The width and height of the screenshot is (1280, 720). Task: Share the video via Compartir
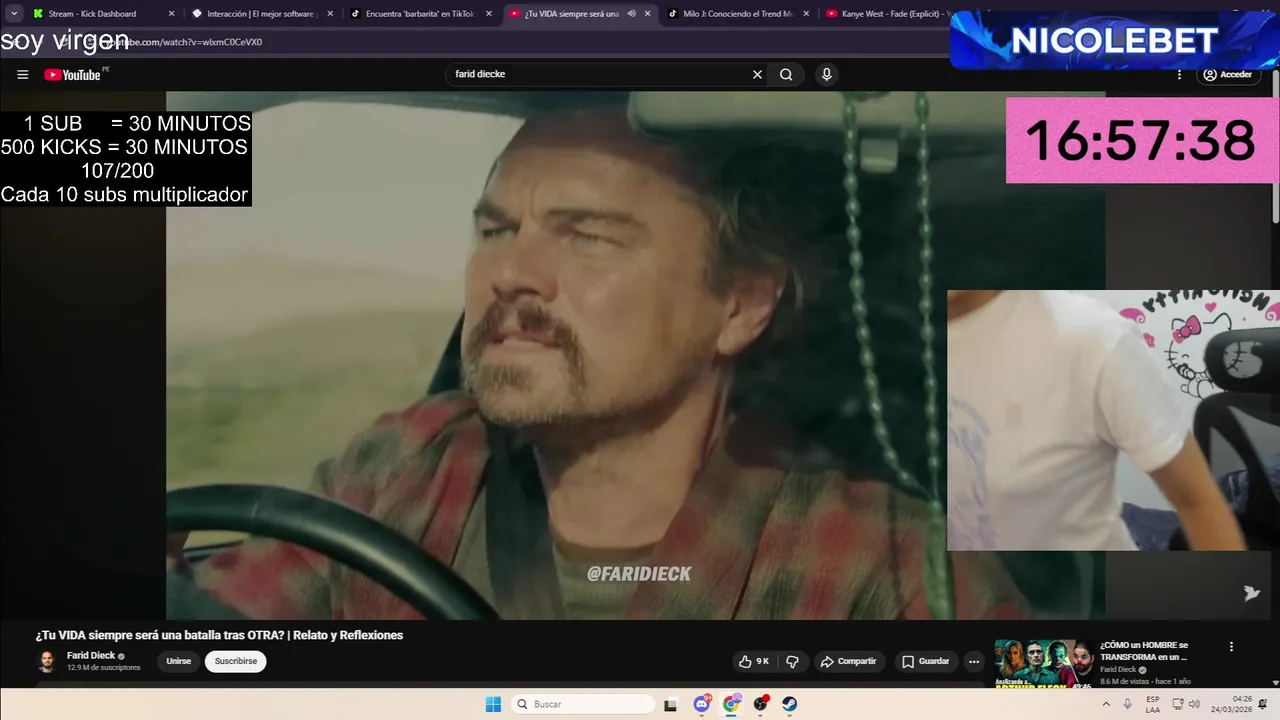[848, 661]
